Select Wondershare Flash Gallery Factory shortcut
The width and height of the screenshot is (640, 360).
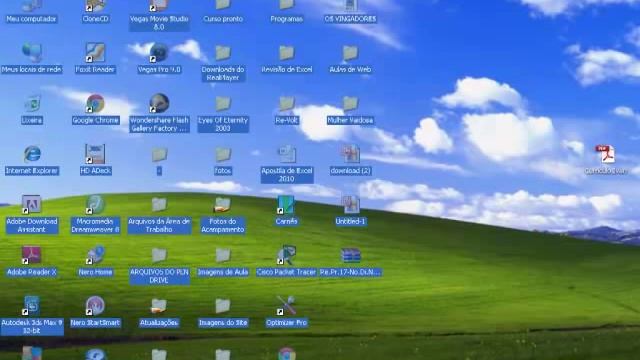(159, 104)
